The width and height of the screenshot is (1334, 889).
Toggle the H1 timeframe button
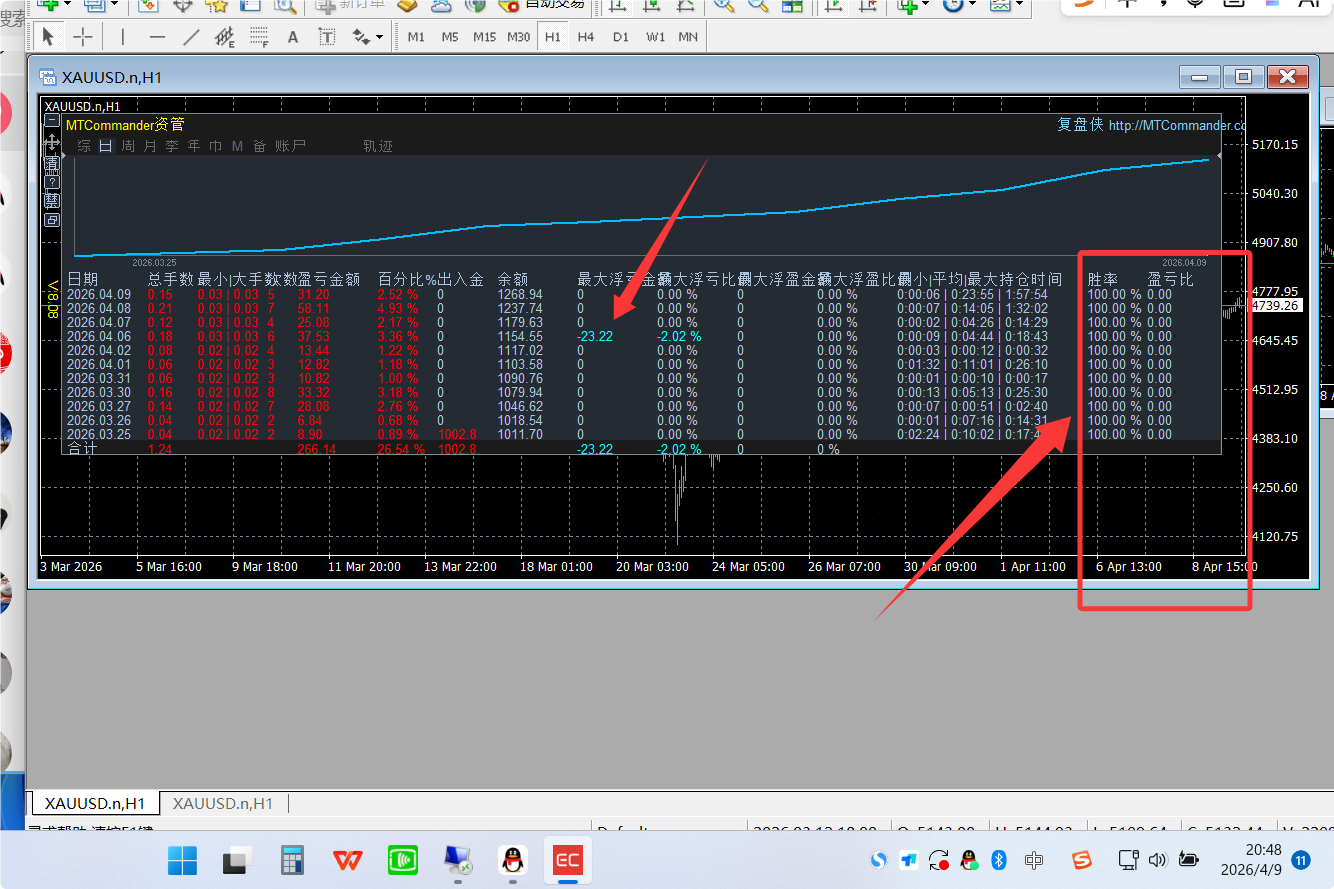tap(552, 37)
